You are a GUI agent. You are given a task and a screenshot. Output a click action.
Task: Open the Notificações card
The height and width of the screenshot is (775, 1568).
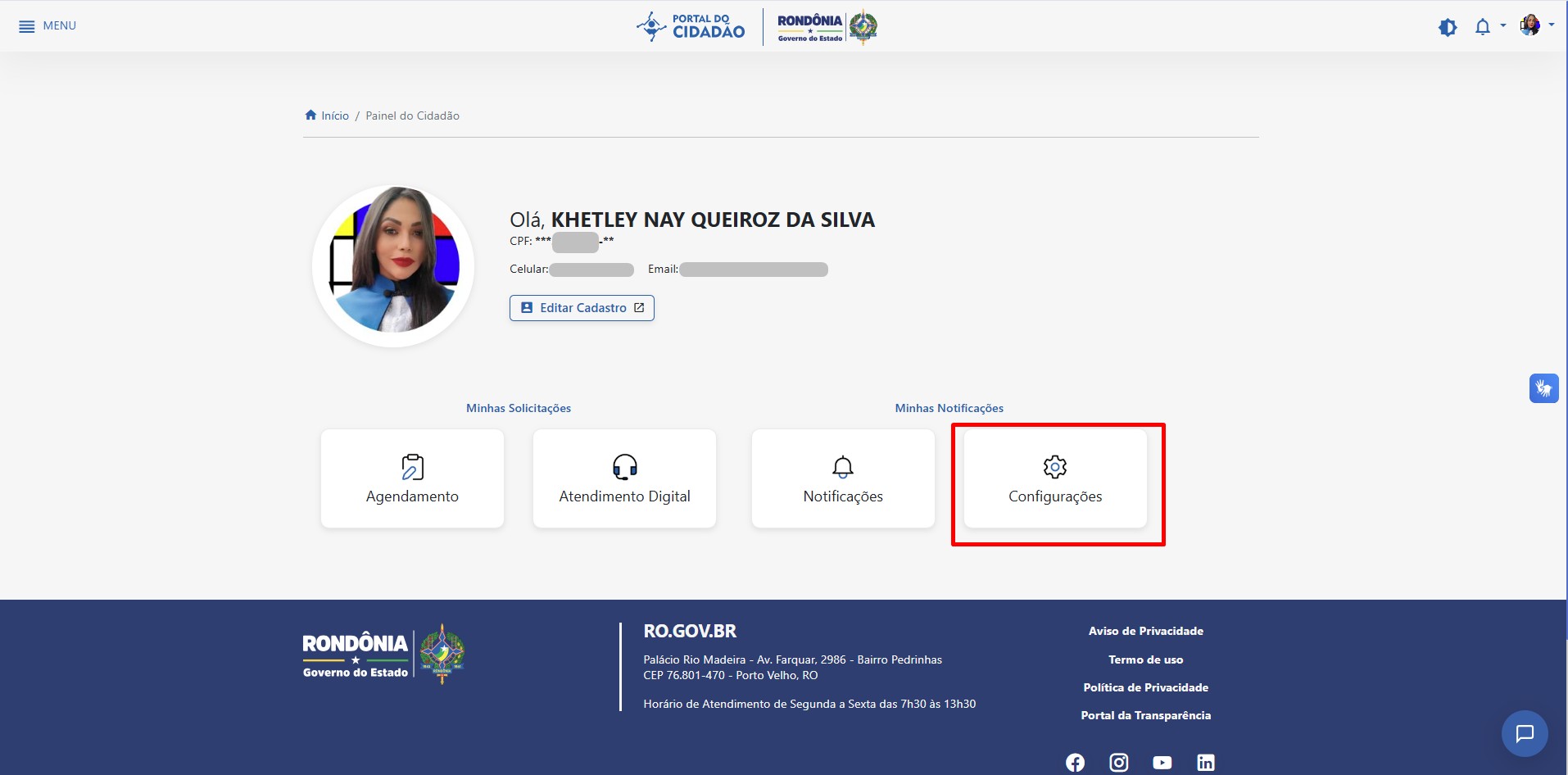click(x=843, y=478)
